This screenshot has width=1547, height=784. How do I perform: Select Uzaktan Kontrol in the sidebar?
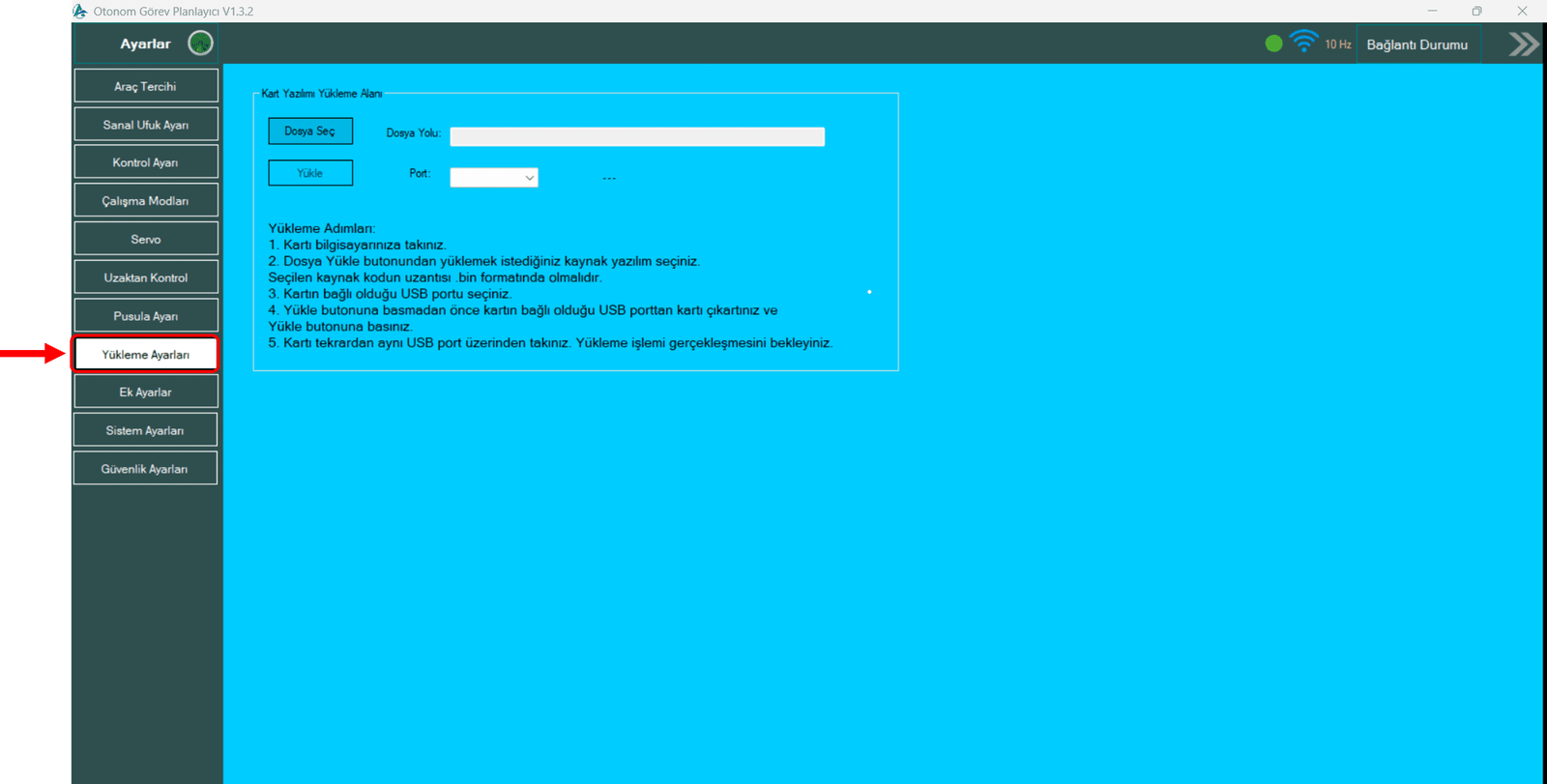[146, 277]
